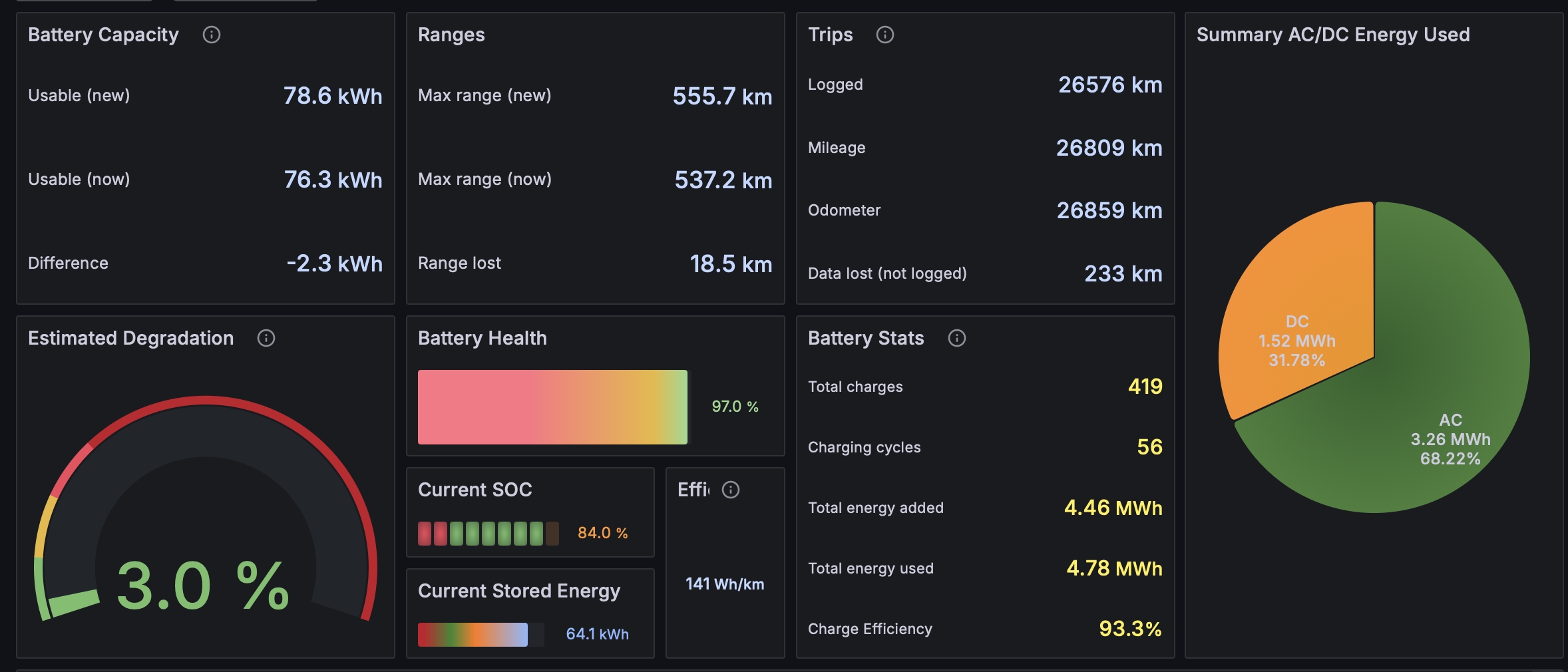1568x672 pixels.
Task: Click the 93.3% Charge Efficiency value
Action: coord(1130,629)
